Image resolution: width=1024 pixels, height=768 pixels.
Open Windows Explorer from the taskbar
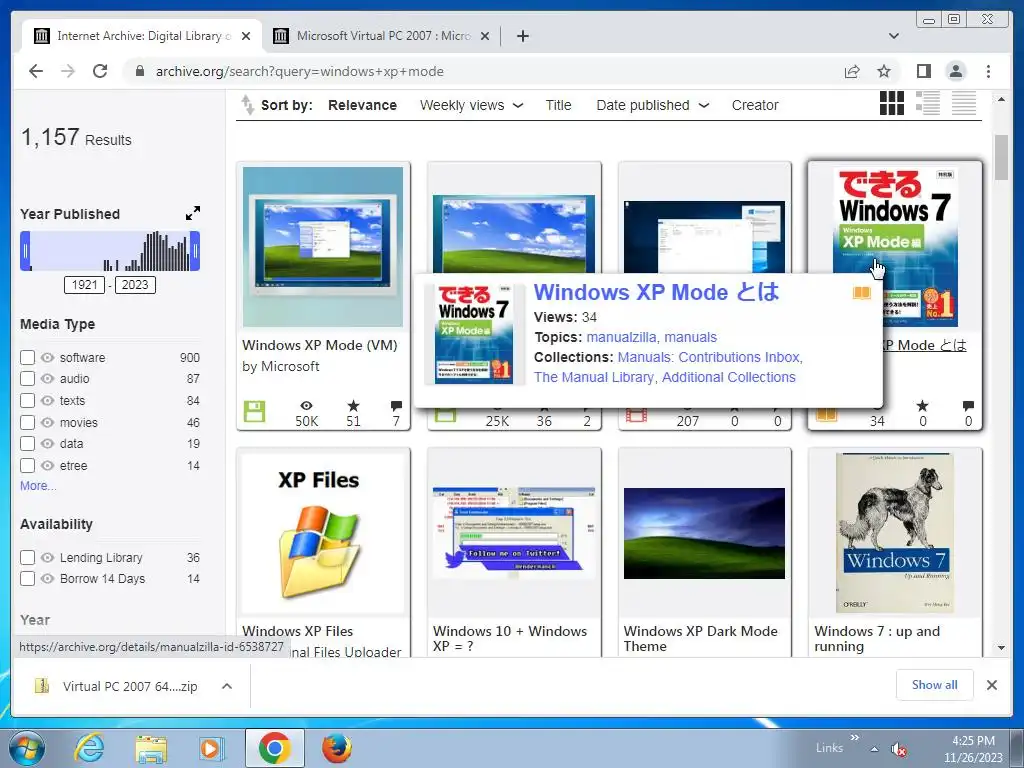point(151,748)
